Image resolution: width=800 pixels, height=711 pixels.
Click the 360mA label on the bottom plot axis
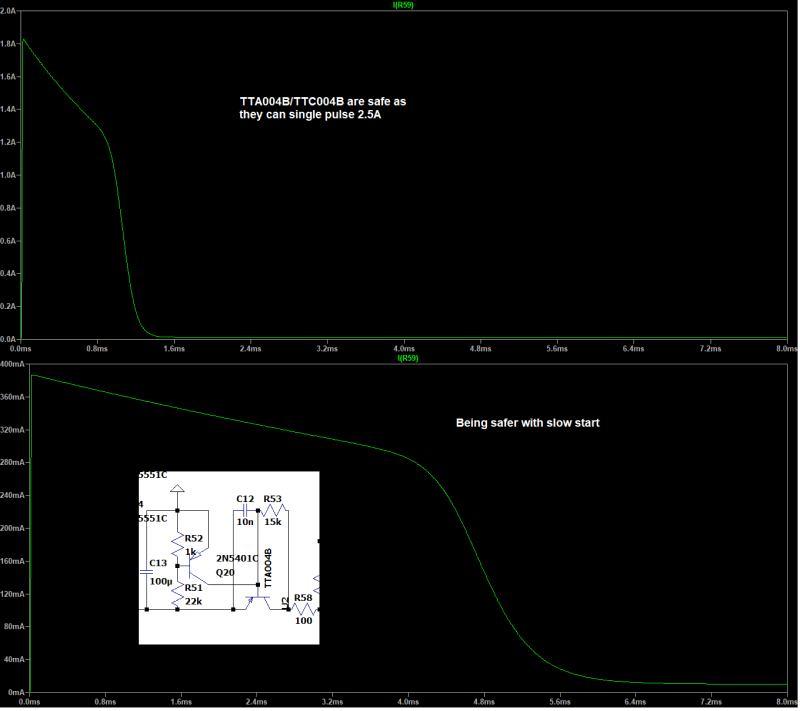point(12,397)
